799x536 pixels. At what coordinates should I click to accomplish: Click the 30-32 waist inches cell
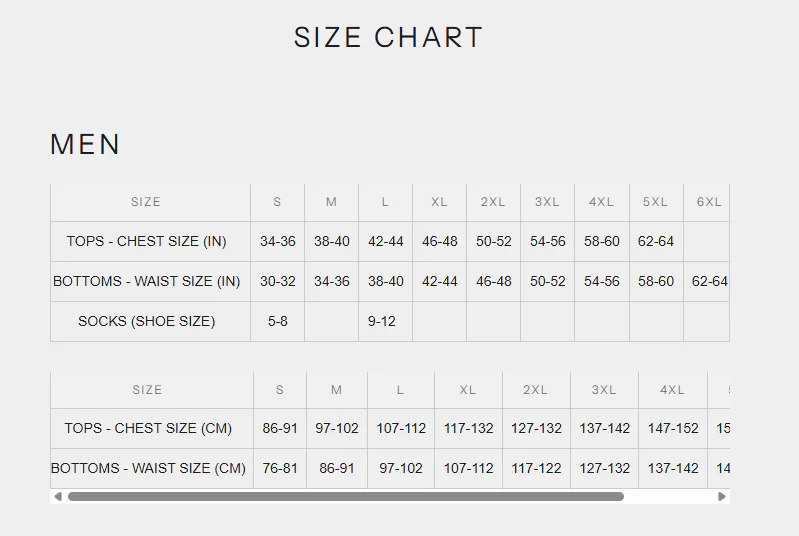point(278,281)
